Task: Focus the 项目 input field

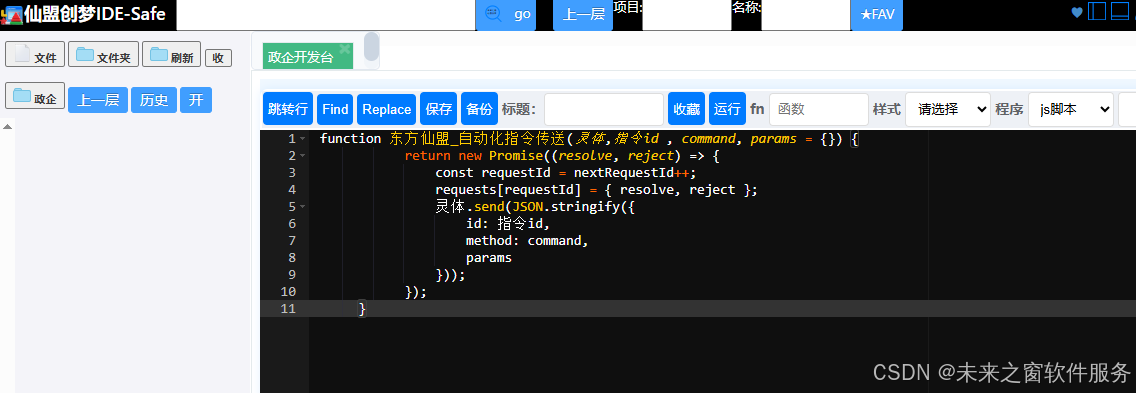Action: pyautogui.click(x=687, y=16)
